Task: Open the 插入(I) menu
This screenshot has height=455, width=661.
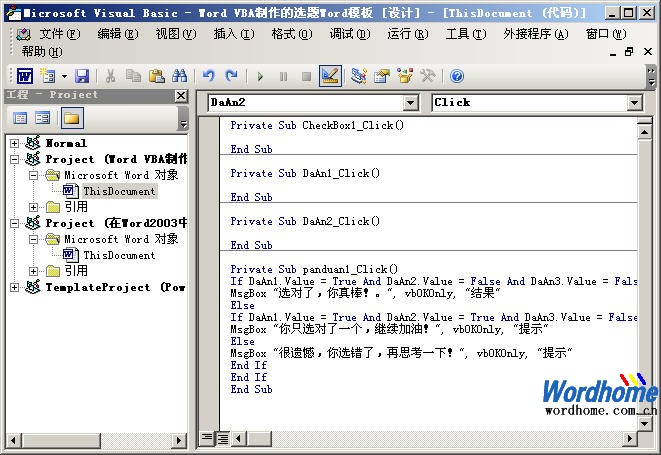Action: [234, 34]
